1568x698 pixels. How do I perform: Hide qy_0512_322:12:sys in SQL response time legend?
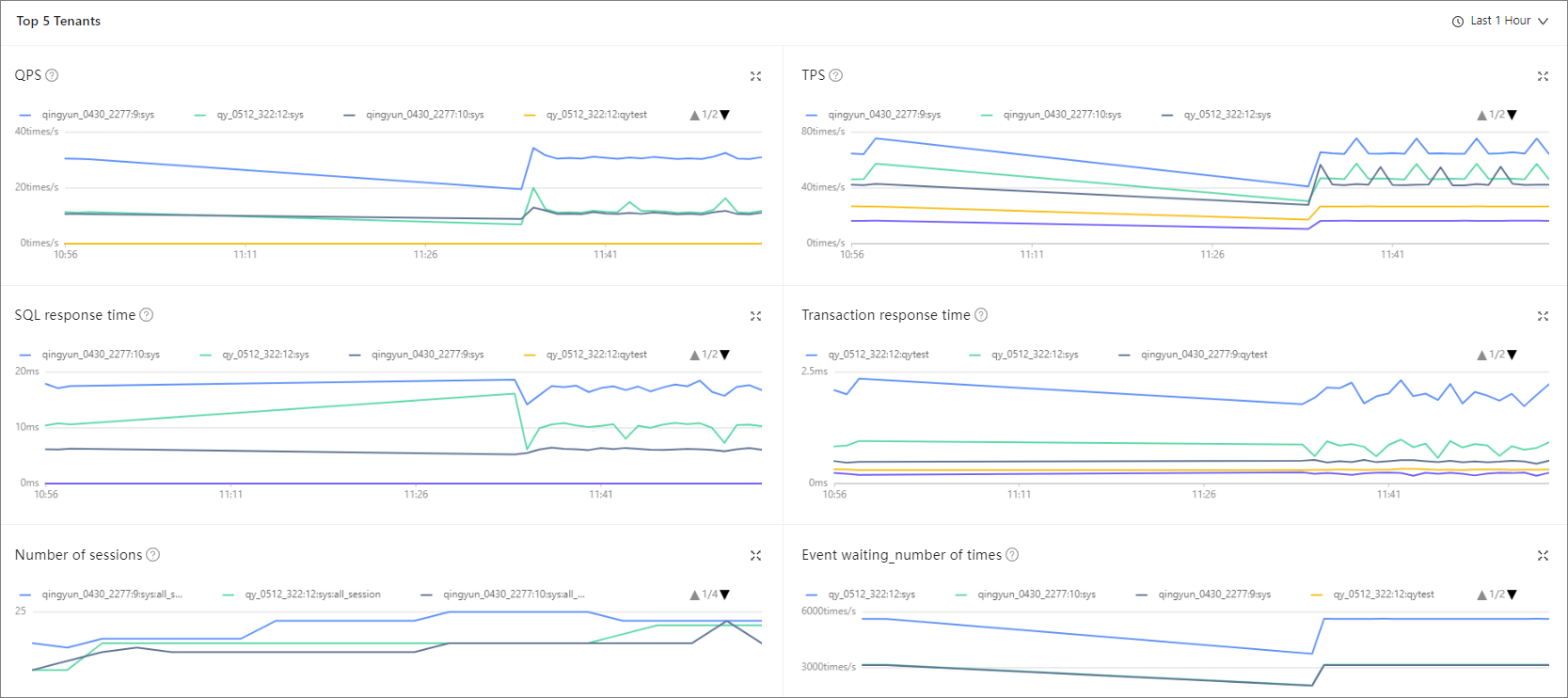tap(265, 355)
